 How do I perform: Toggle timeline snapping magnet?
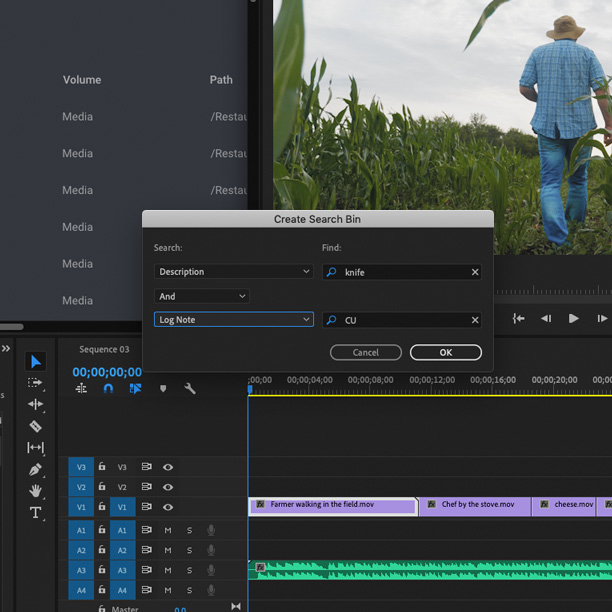108,389
